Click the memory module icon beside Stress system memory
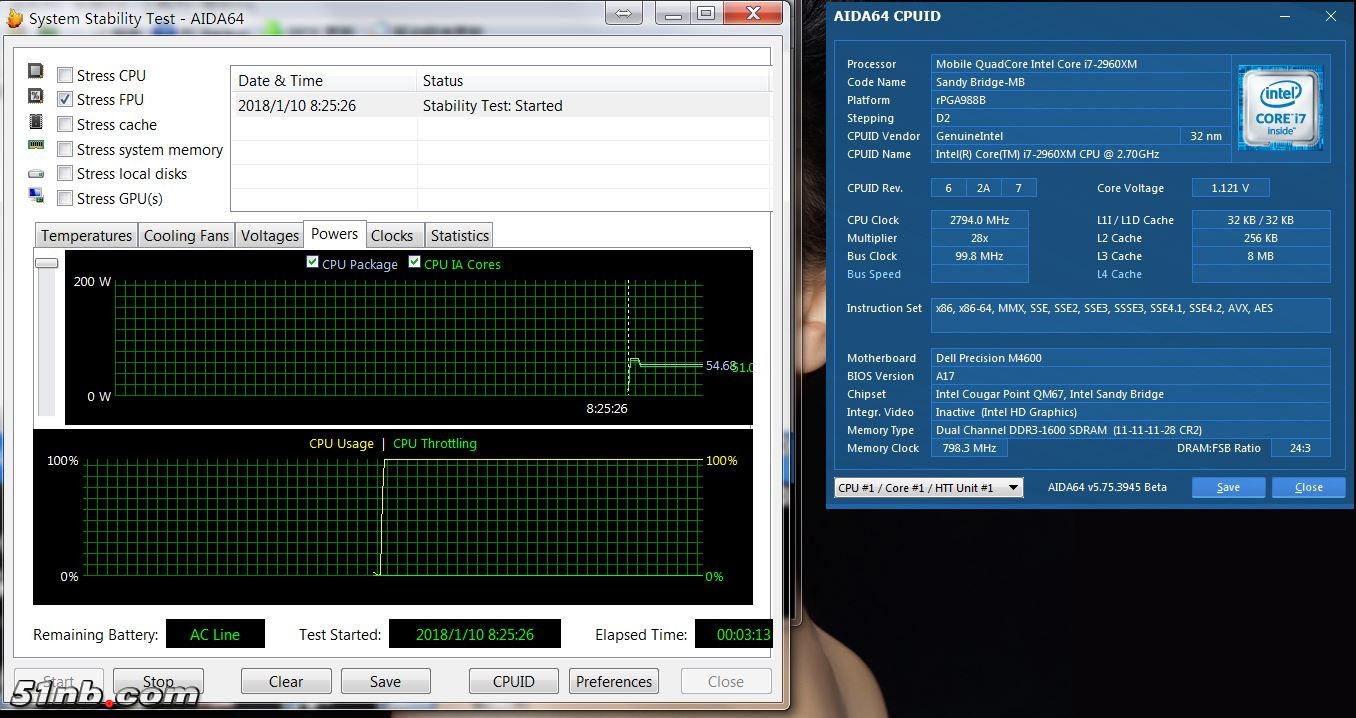 pyautogui.click(x=36, y=145)
